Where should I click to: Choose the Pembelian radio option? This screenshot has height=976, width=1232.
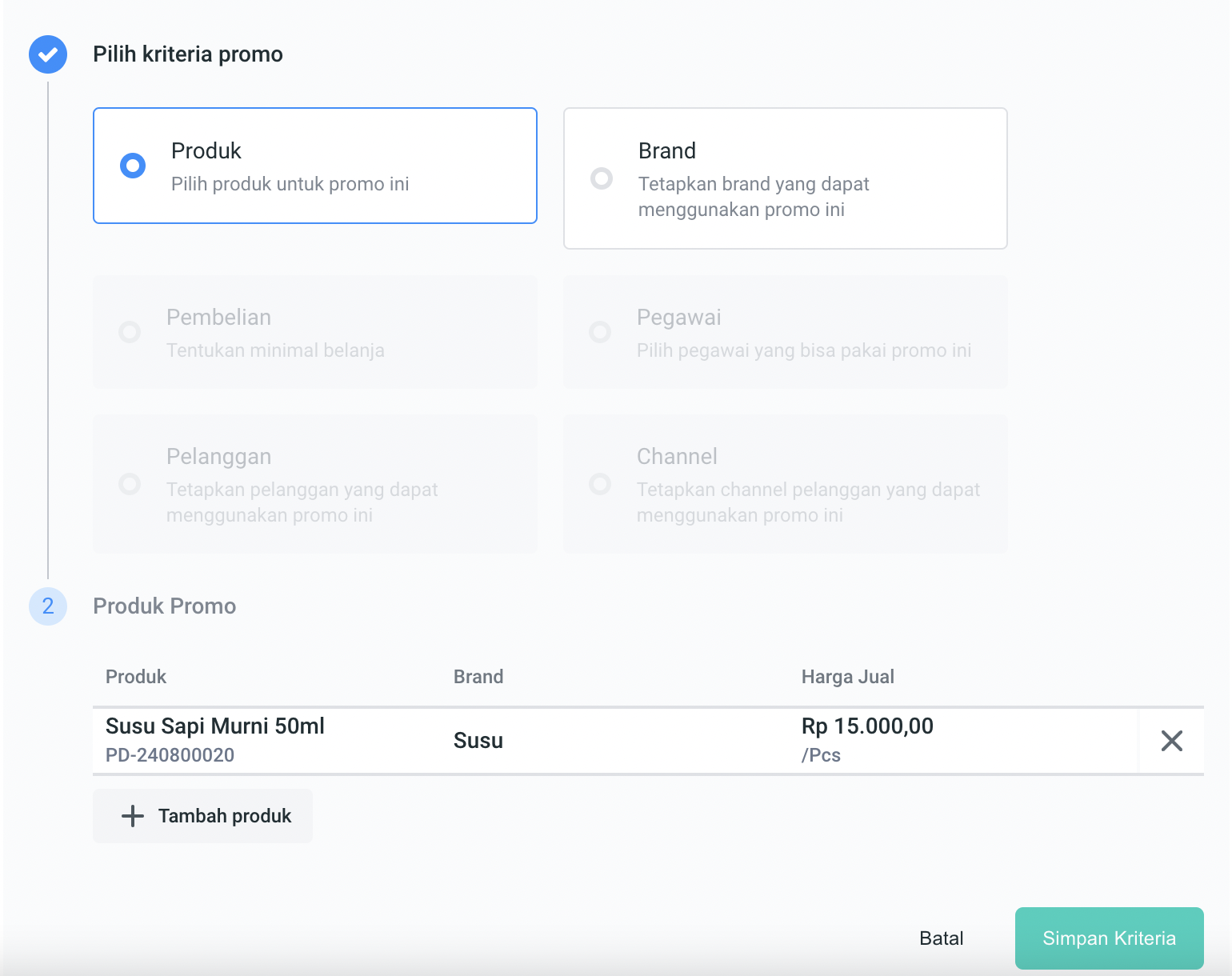click(x=130, y=331)
